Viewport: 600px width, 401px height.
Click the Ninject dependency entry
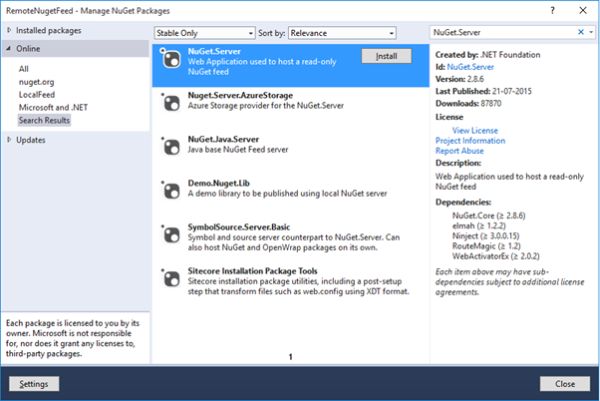tap(486, 236)
